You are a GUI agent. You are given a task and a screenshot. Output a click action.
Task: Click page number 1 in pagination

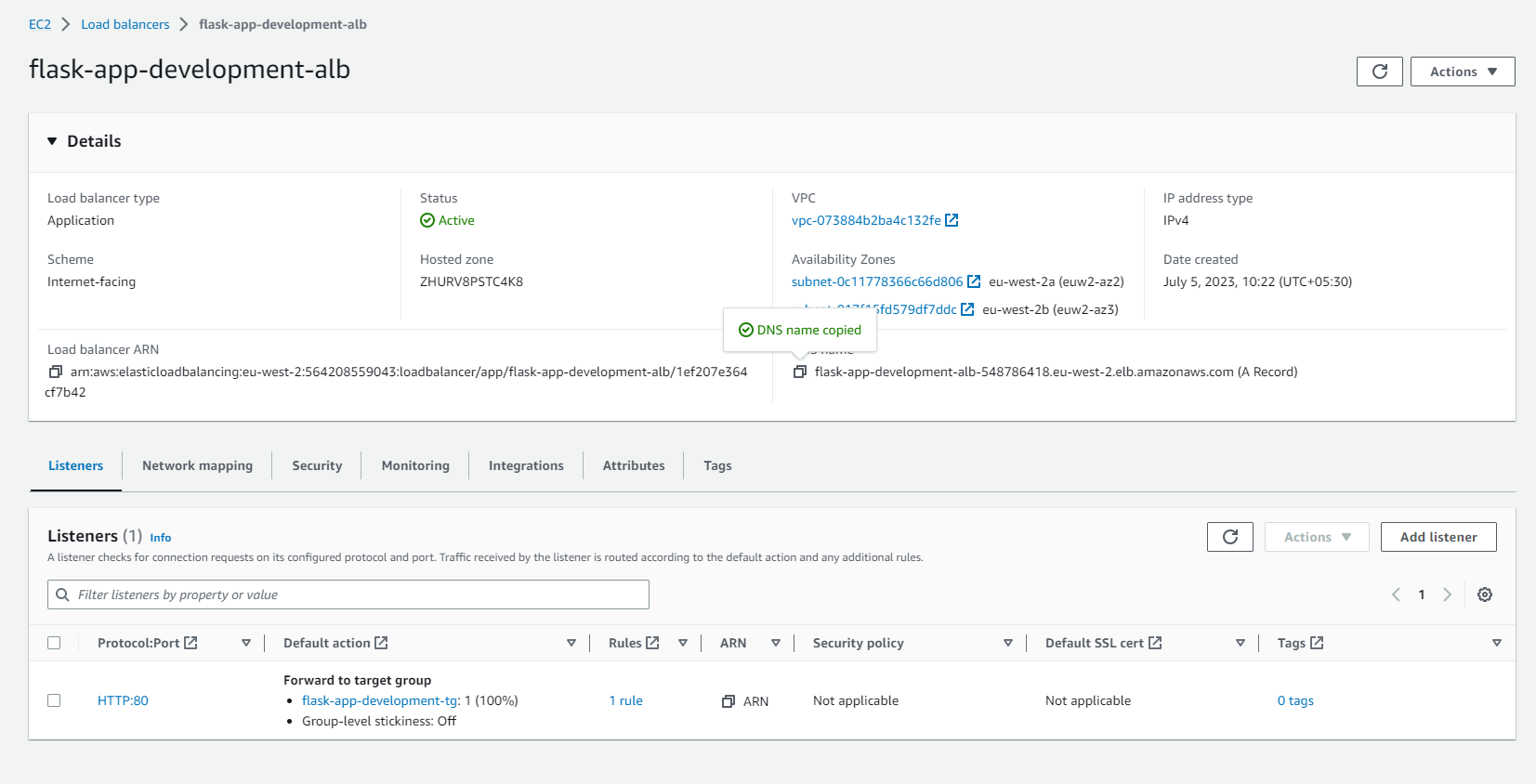(1422, 595)
